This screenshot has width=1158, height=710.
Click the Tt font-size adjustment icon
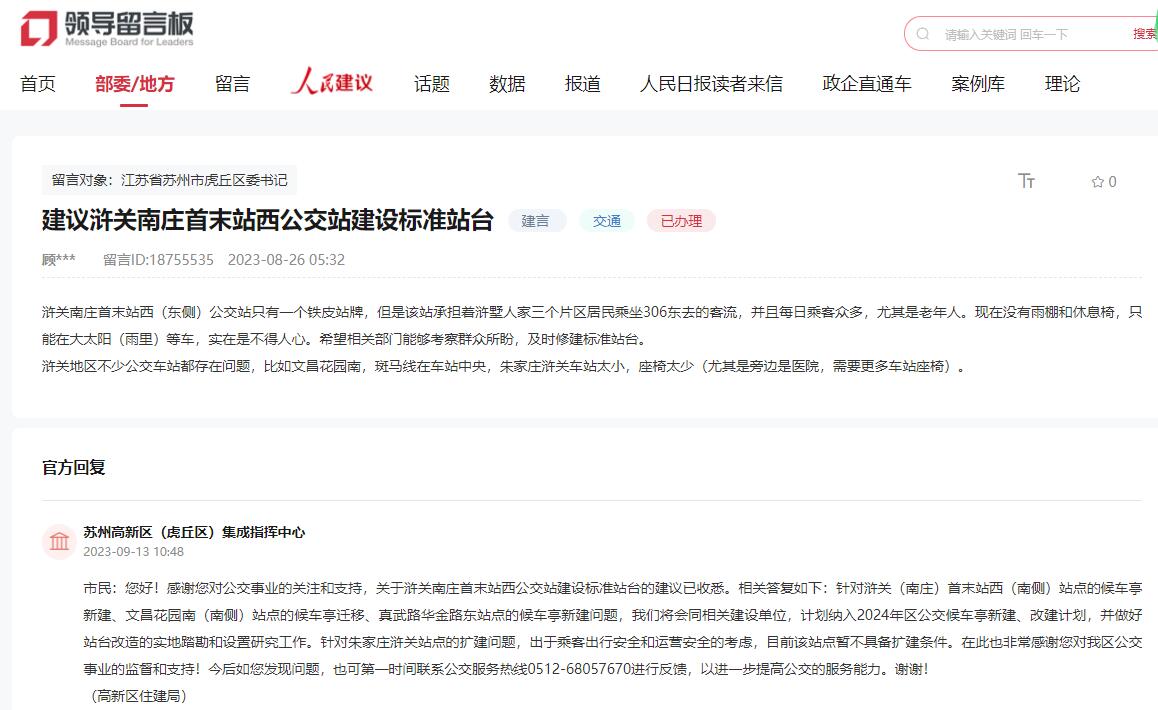1025,181
